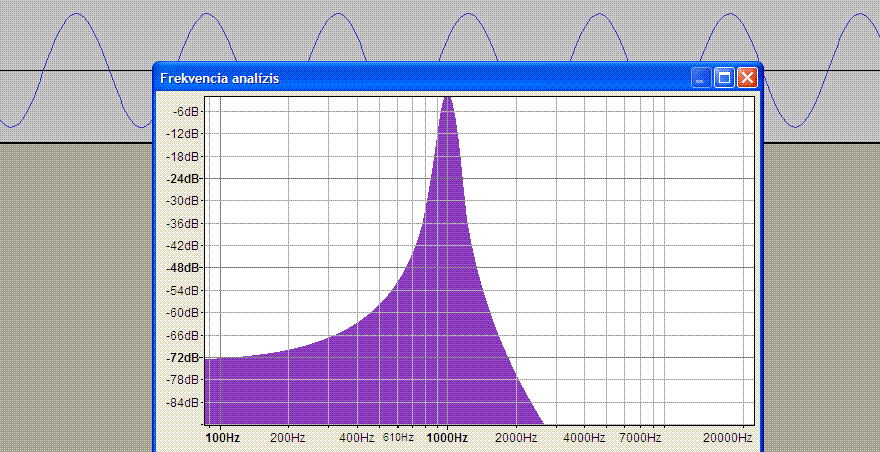Image resolution: width=880 pixels, height=452 pixels.
Task: Click the -72dB level axis label
Action: 183,357
